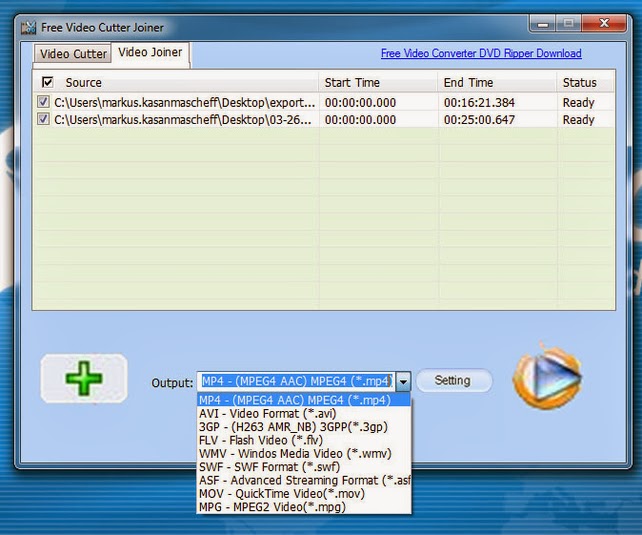
Task: Choose WMV - Windos Media Video
Action: (x=304, y=454)
